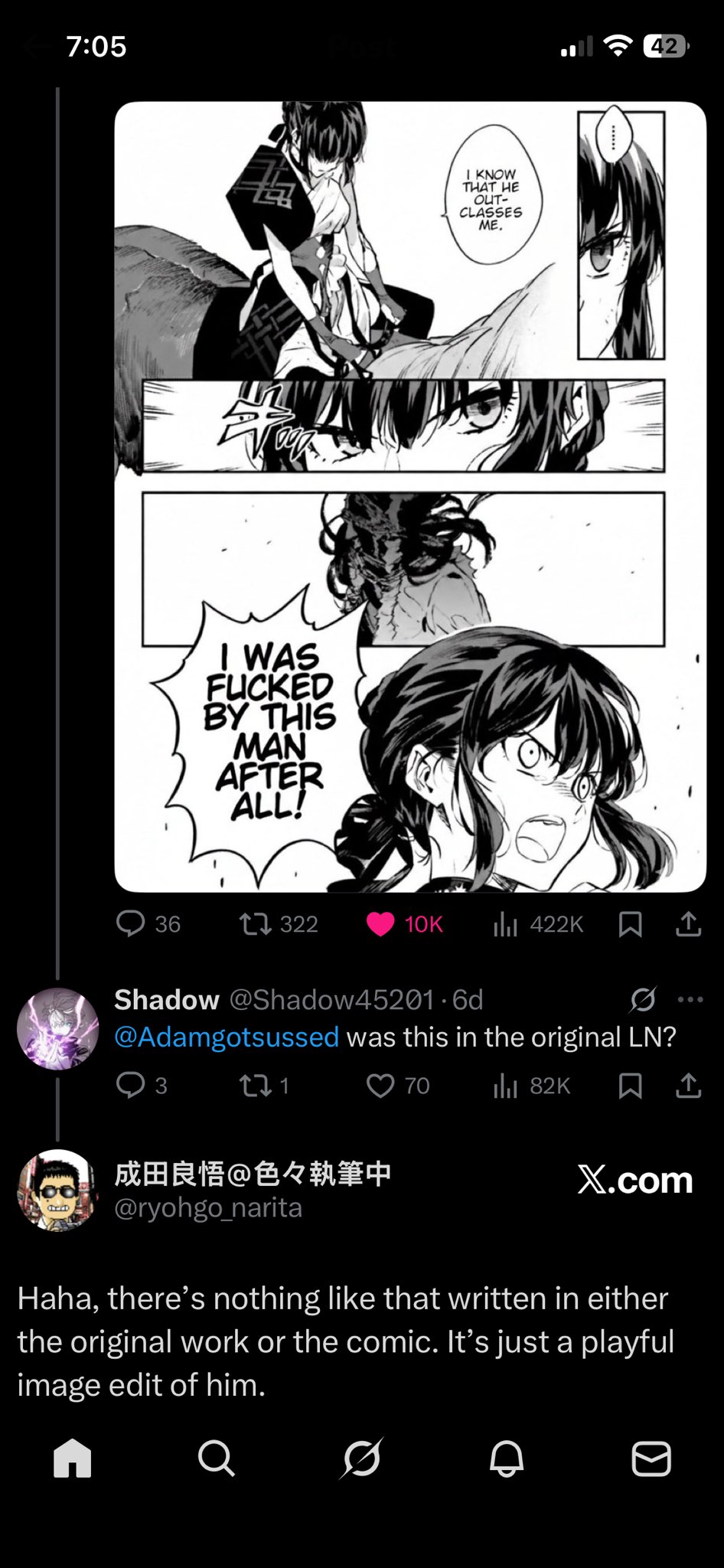Open the @Adamgotsussed mention link
724x1568 pixels.
pos(227,1037)
